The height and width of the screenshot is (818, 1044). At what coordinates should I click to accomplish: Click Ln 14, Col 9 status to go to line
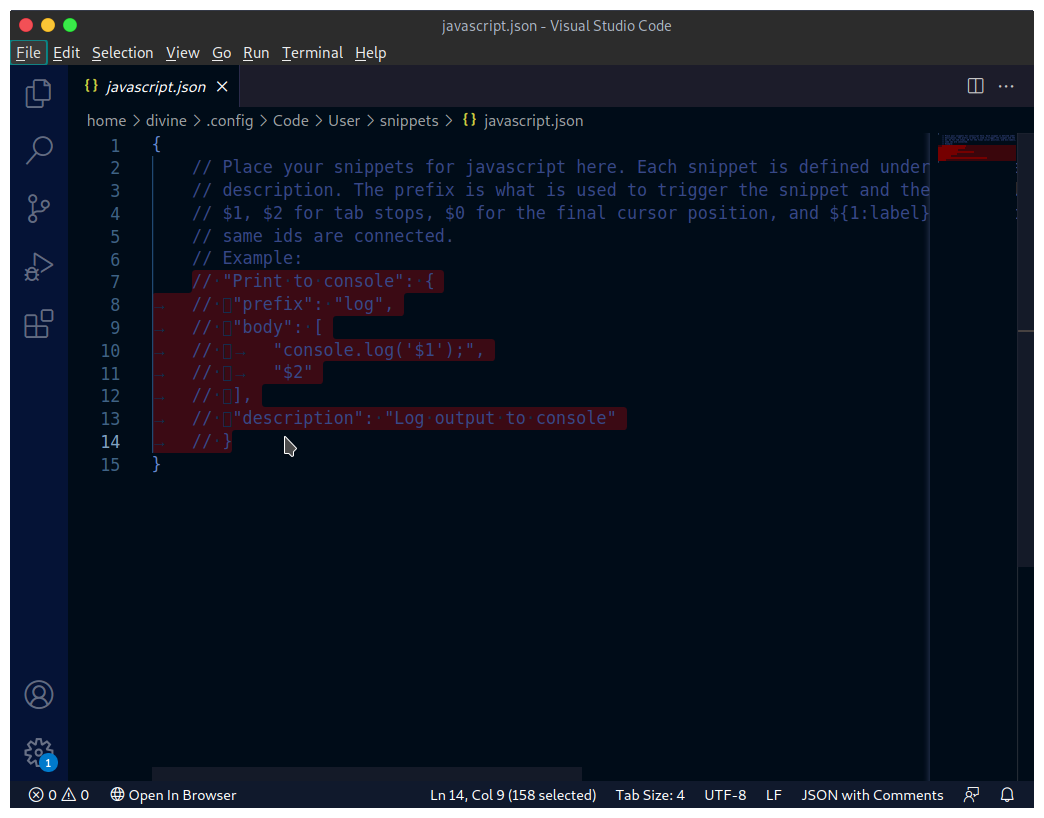click(x=513, y=795)
